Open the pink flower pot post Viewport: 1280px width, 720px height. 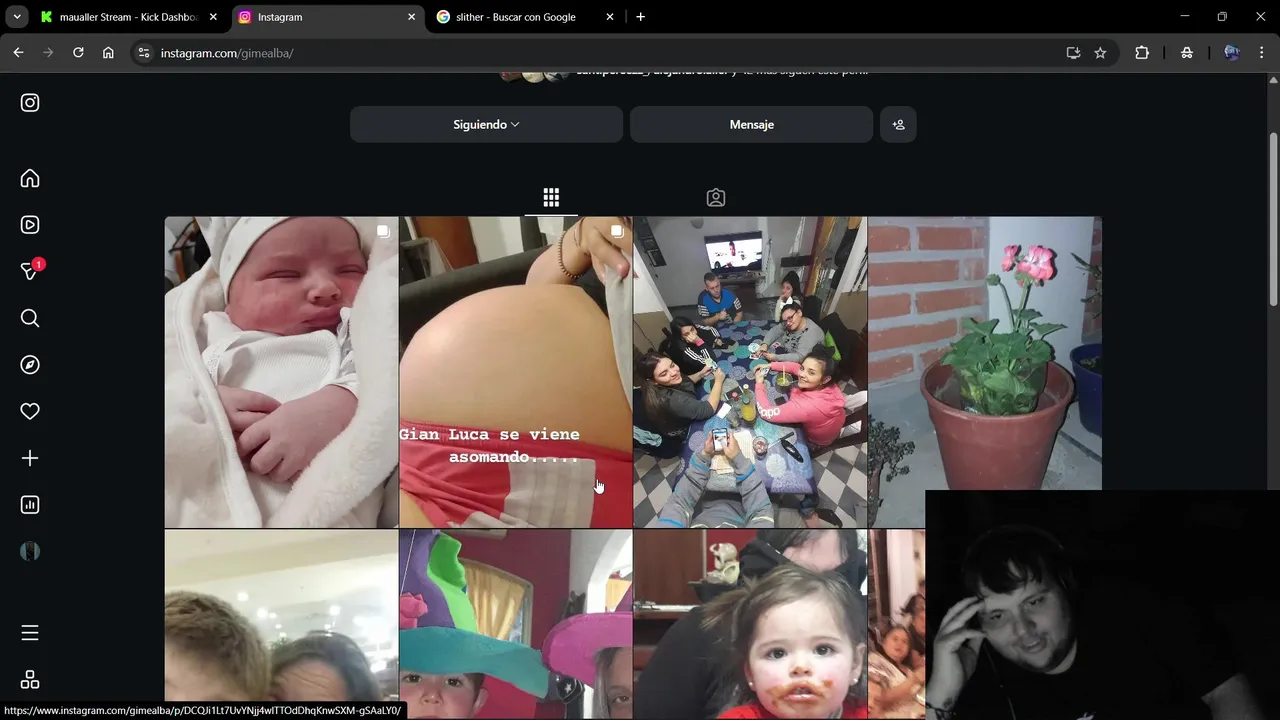coord(985,353)
